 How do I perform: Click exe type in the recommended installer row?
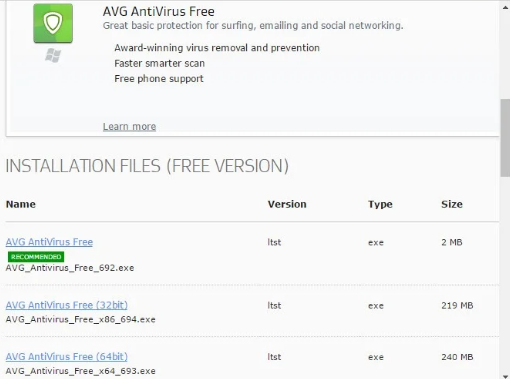(376, 243)
